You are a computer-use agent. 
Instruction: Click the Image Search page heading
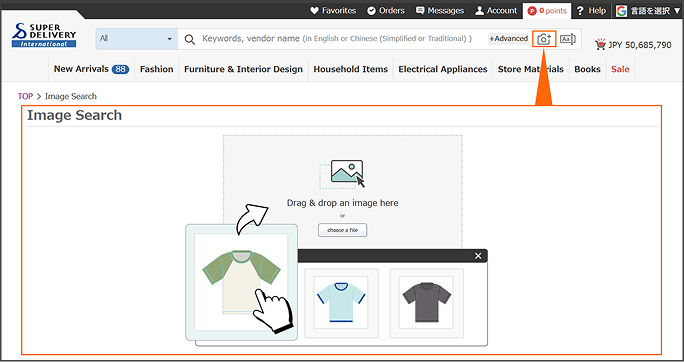coord(75,115)
